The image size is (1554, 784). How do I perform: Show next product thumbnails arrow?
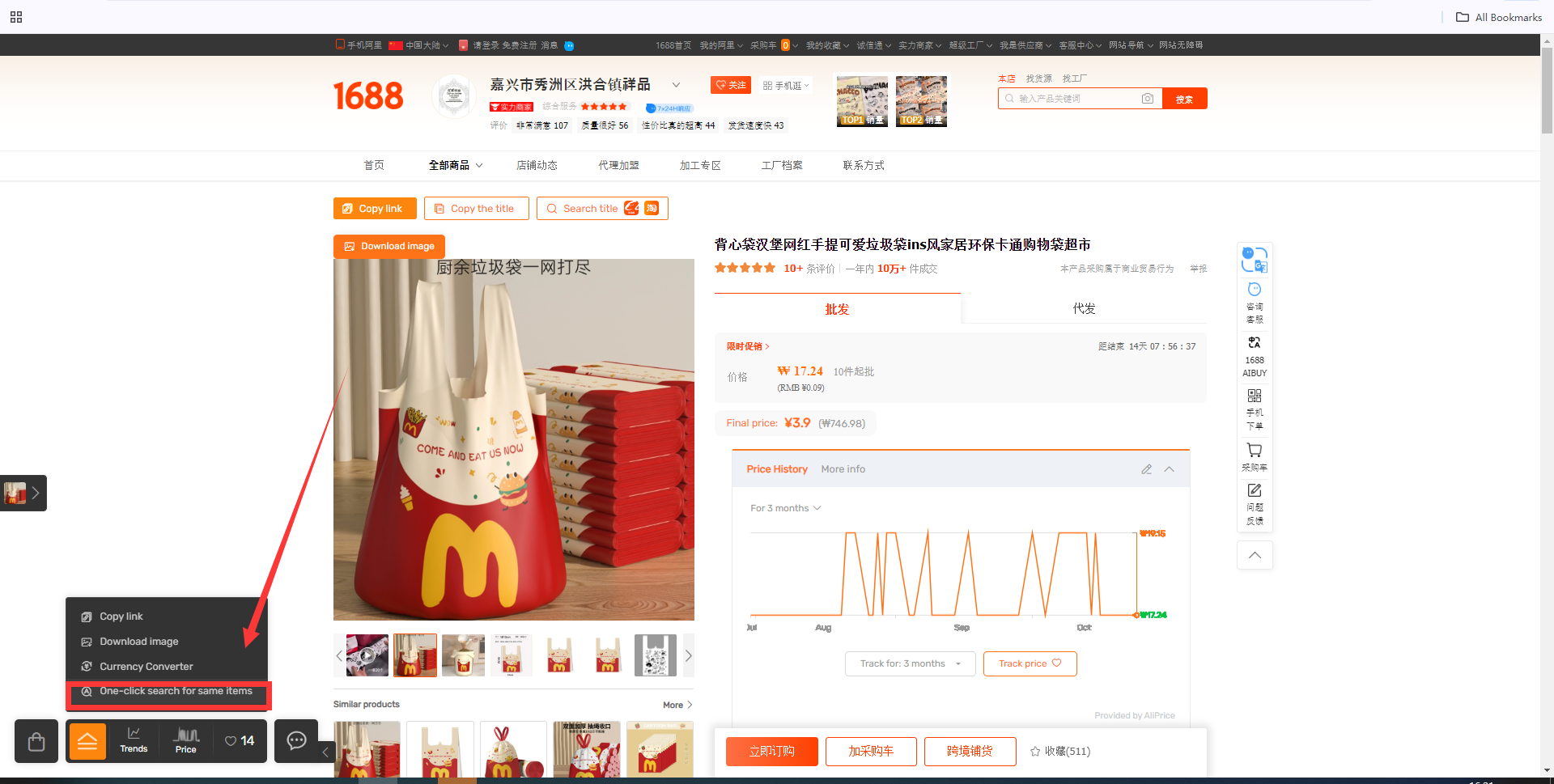click(x=689, y=656)
